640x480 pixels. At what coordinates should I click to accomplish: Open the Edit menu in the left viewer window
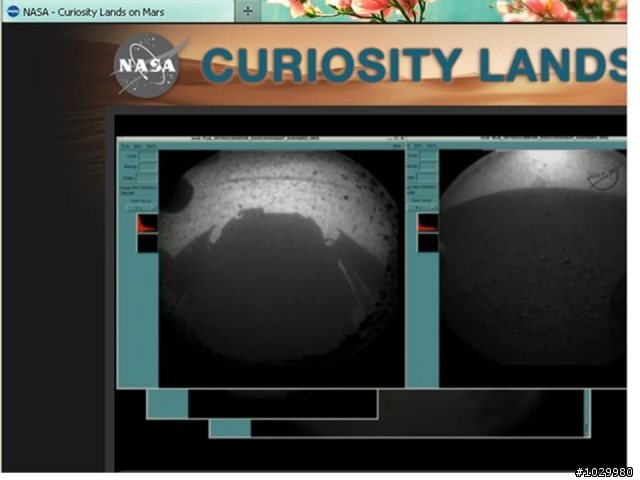[138, 146]
